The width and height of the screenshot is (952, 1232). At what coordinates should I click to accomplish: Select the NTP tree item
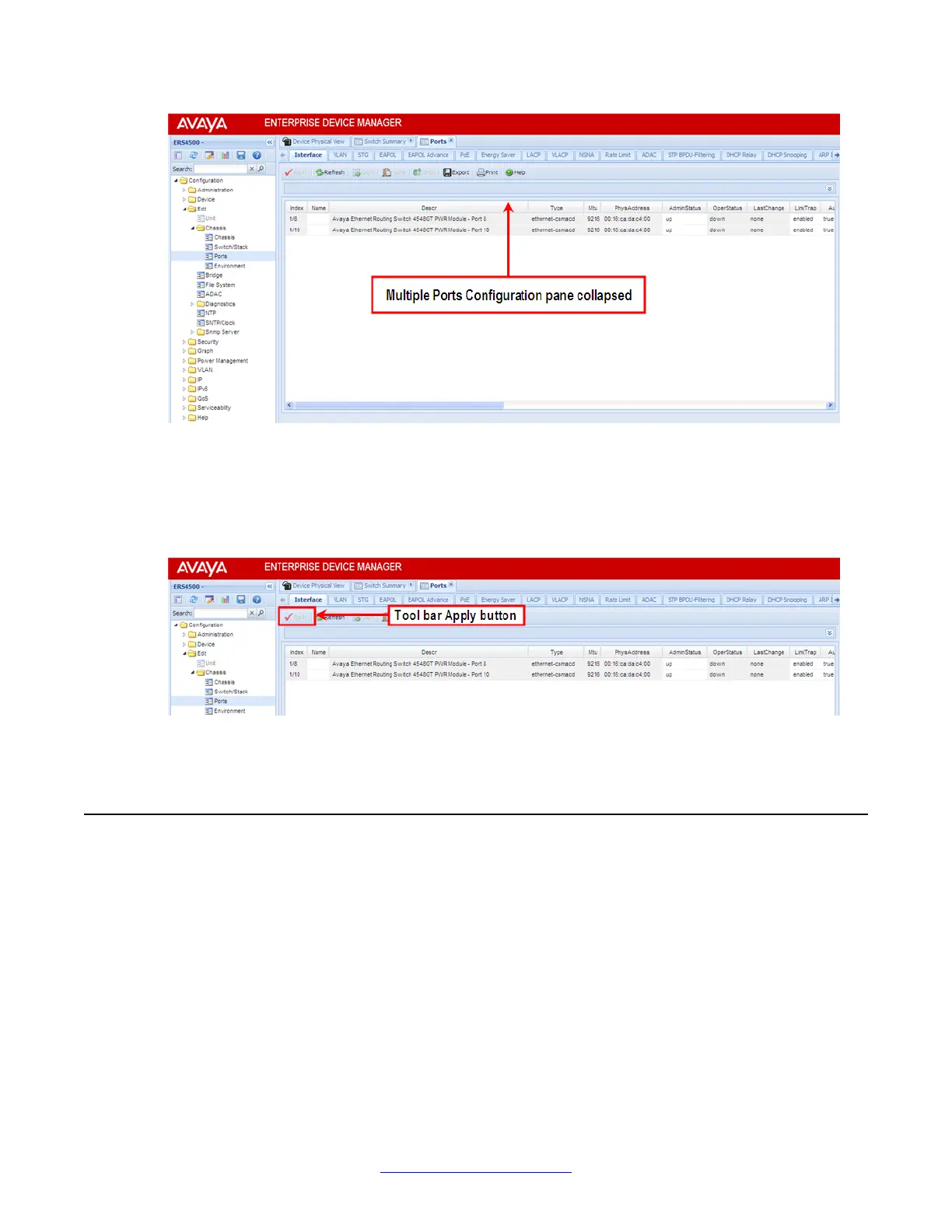click(x=207, y=313)
